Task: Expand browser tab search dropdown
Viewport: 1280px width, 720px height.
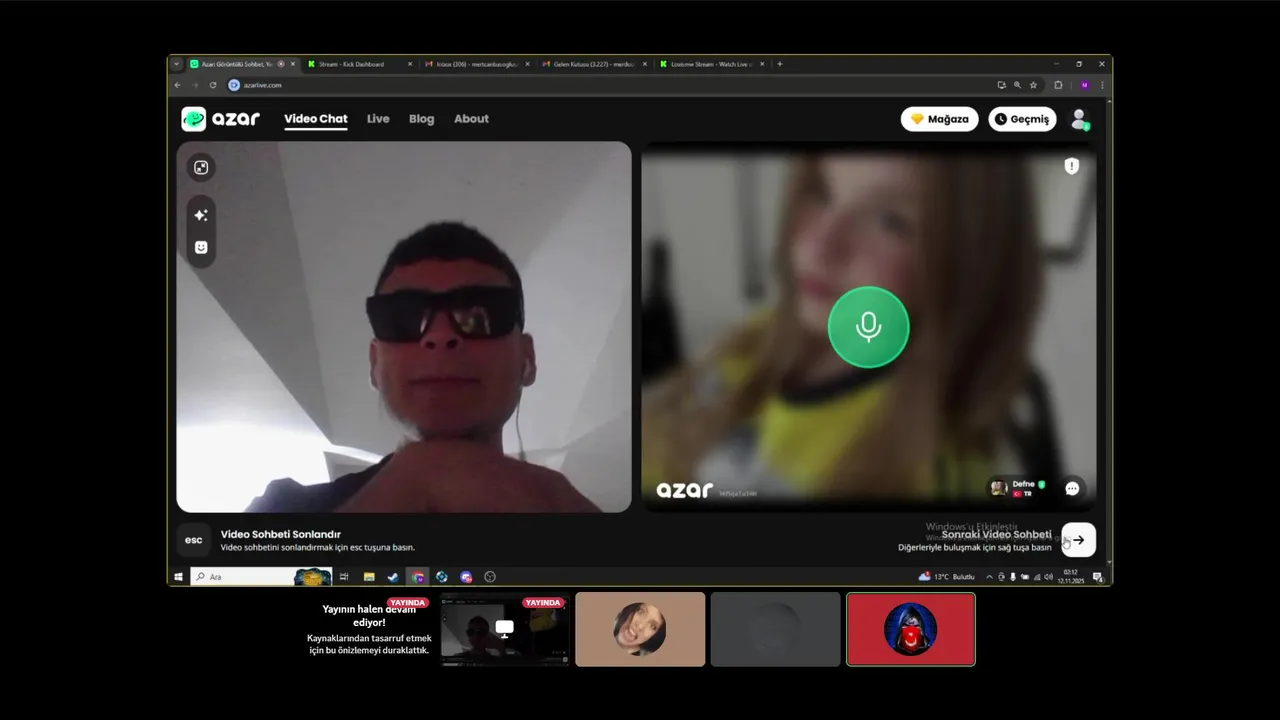Action: (177, 64)
